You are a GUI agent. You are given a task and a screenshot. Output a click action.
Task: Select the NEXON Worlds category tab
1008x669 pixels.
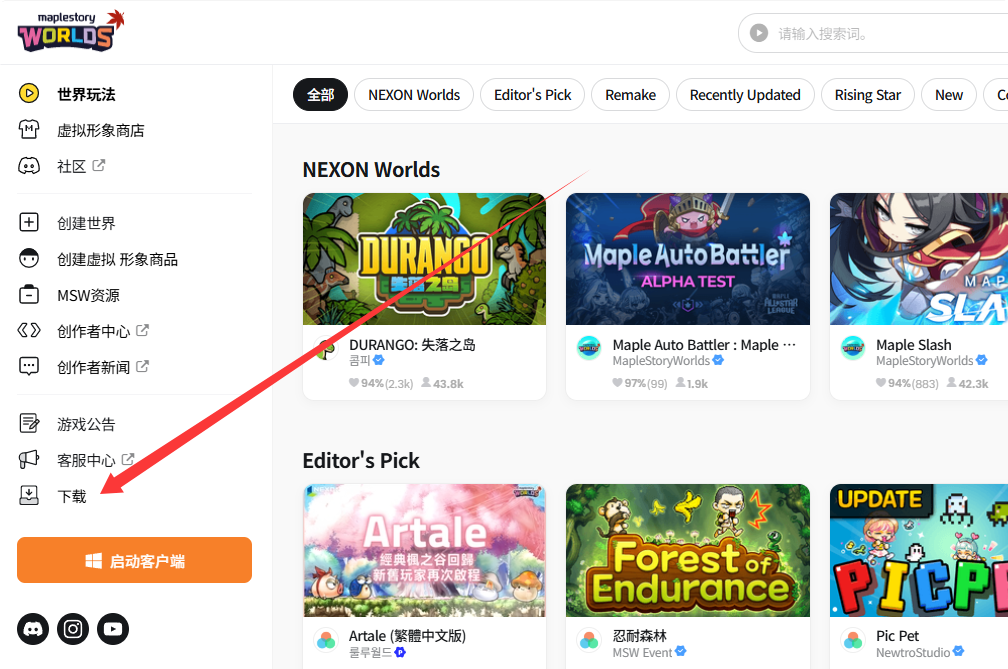pyautogui.click(x=414, y=94)
